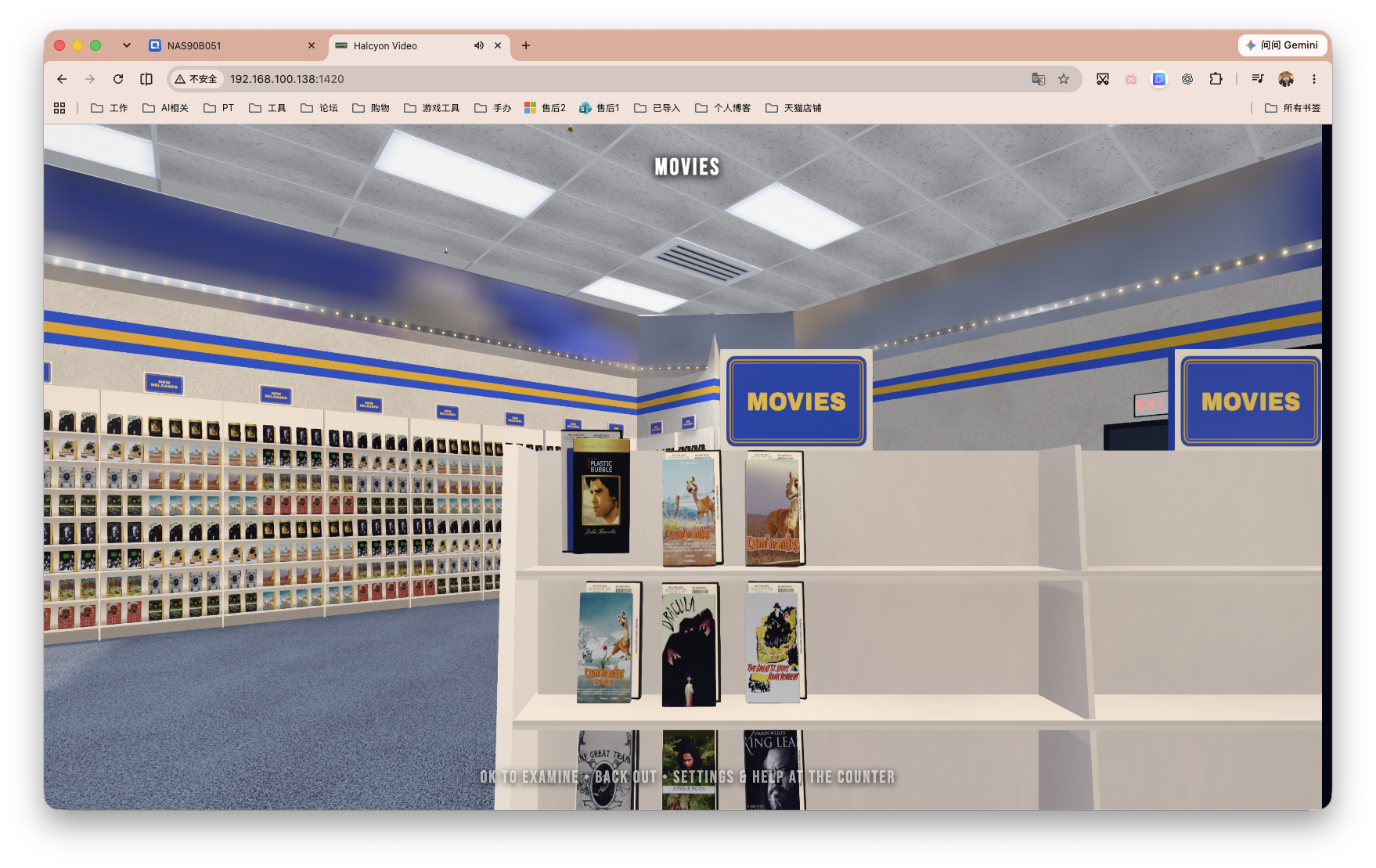Click the 不安全 site security chip
This screenshot has height=868, width=1376.
coord(196,79)
